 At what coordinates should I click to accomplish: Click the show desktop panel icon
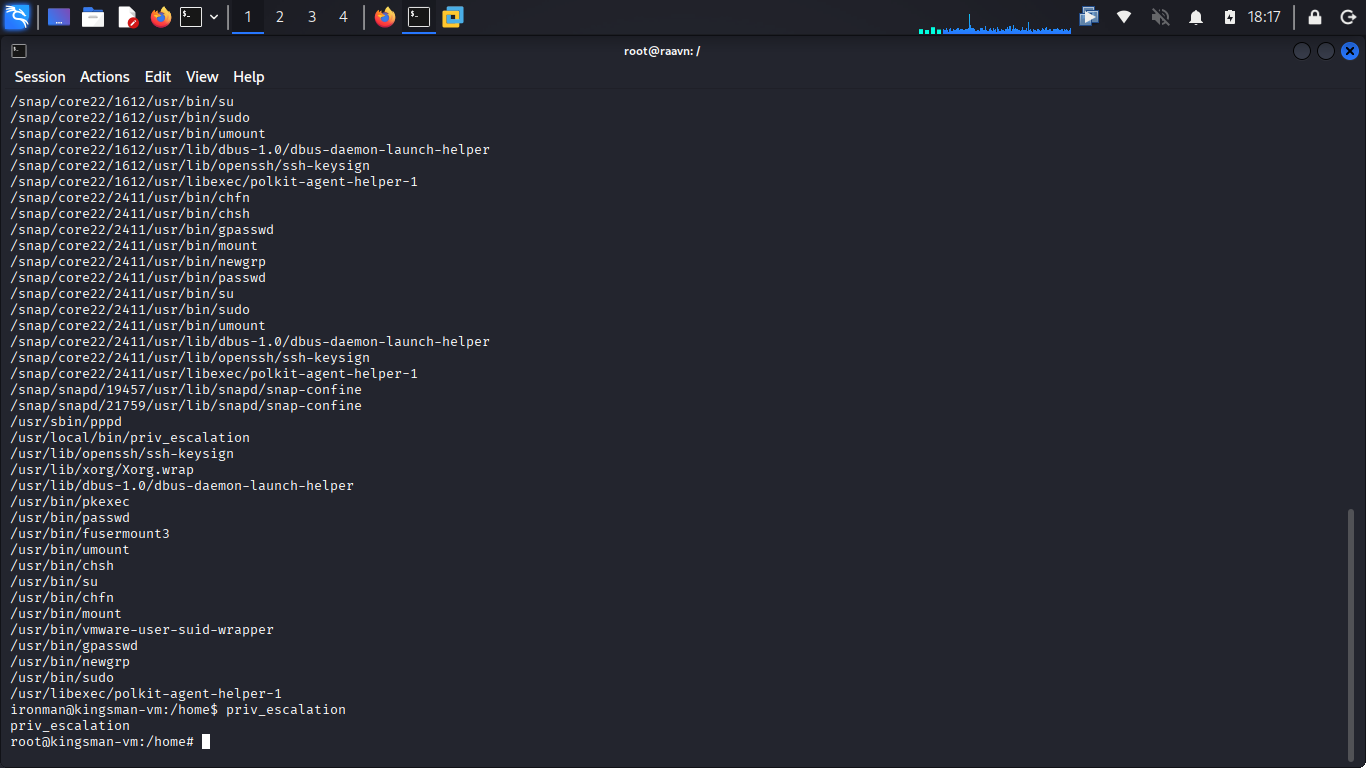tap(59, 17)
